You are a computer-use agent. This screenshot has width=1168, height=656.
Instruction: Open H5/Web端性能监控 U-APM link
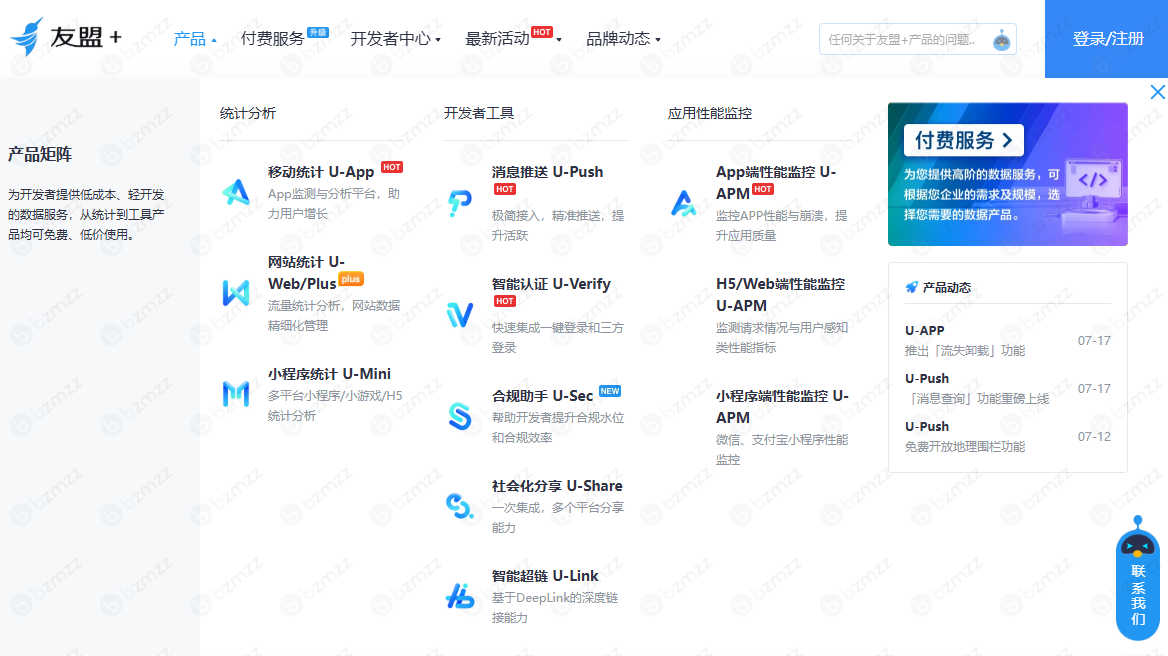click(781, 295)
